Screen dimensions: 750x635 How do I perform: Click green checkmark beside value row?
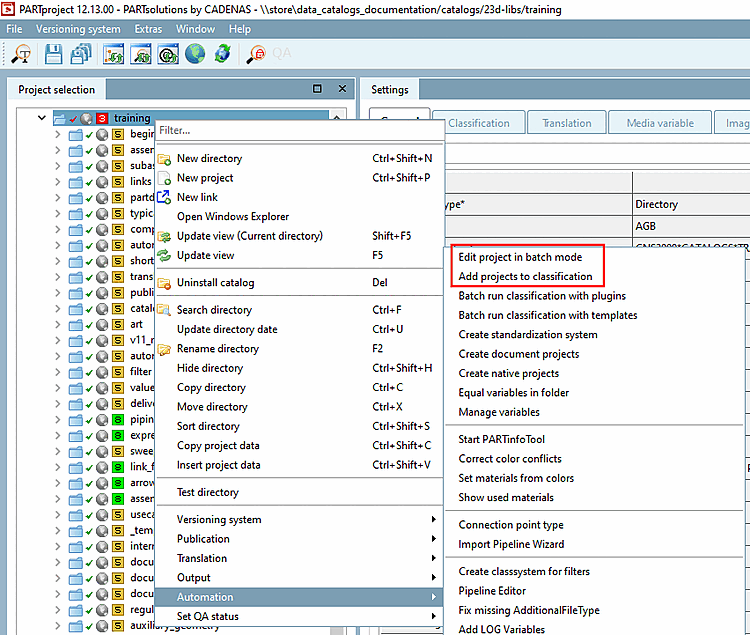point(89,388)
